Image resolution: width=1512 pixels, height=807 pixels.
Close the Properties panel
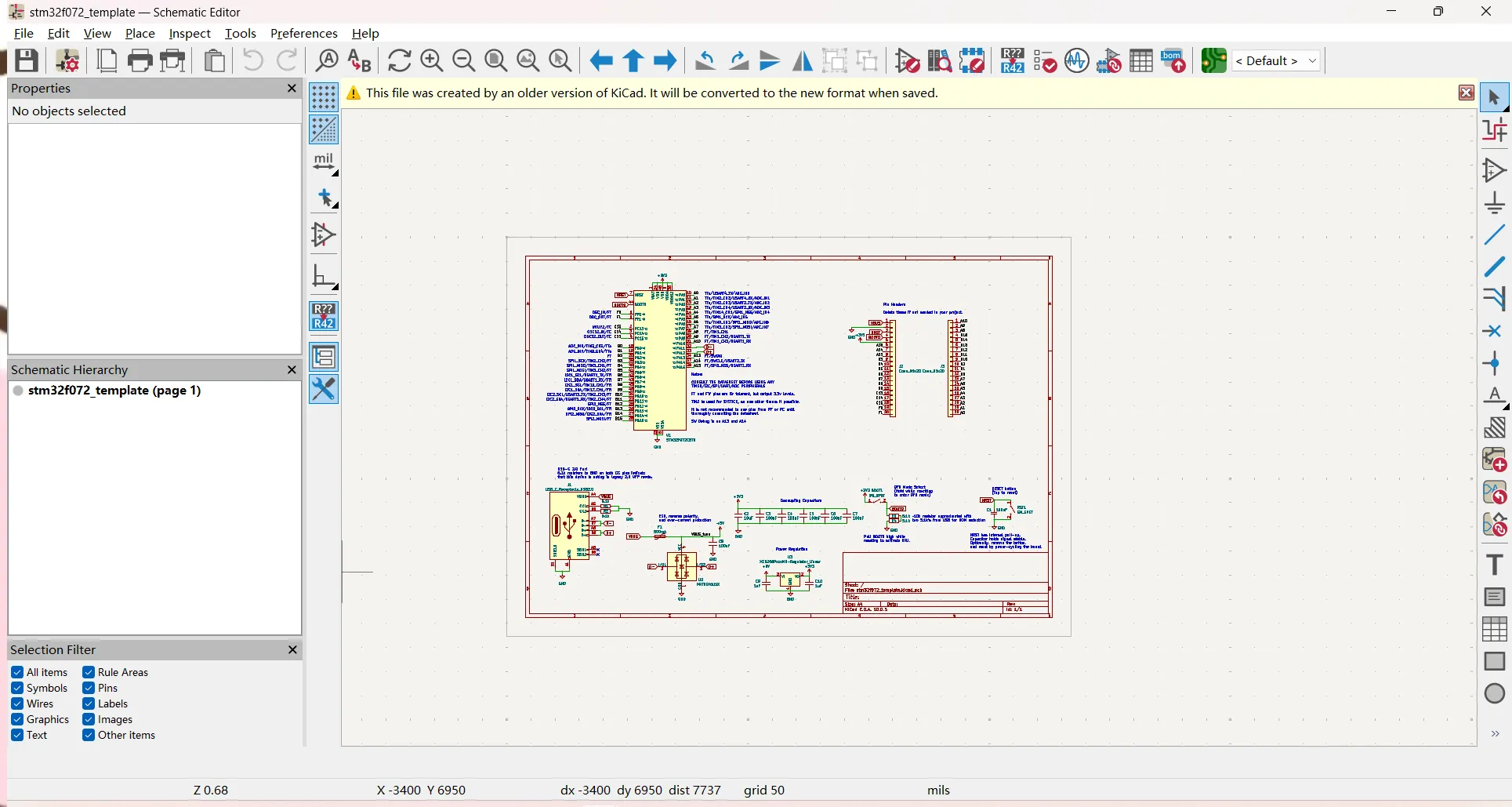292,88
